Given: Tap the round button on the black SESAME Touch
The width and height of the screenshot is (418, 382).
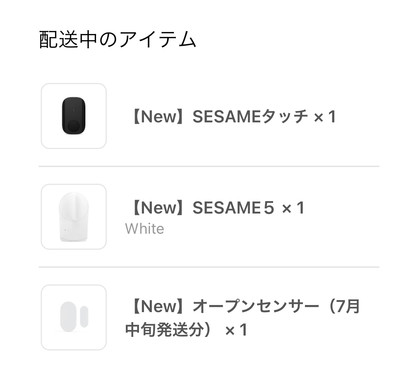Looking at the screenshot, I should (74, 126).
